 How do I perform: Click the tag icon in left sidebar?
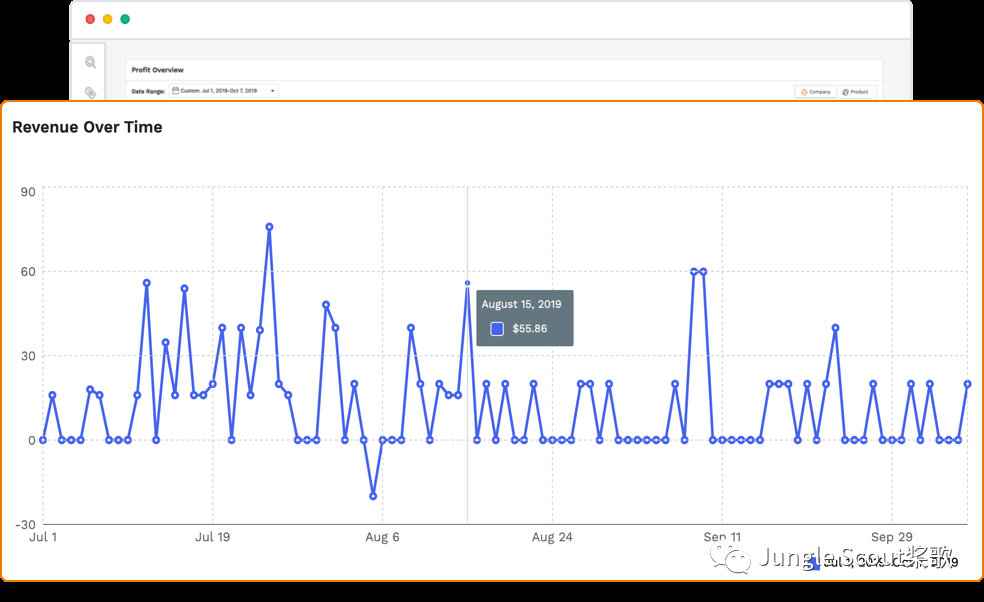[91, 92]
